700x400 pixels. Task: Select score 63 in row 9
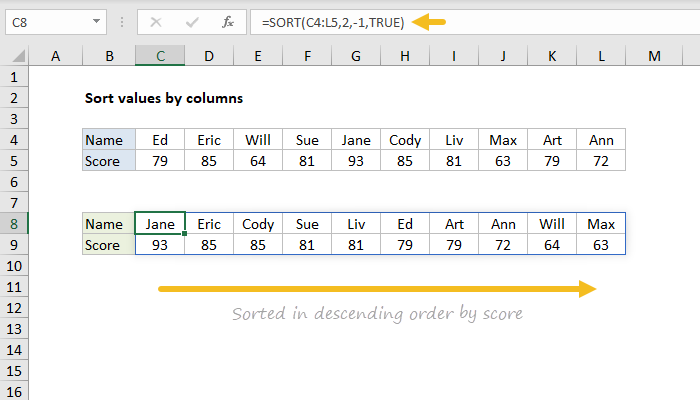coord(601,245)
